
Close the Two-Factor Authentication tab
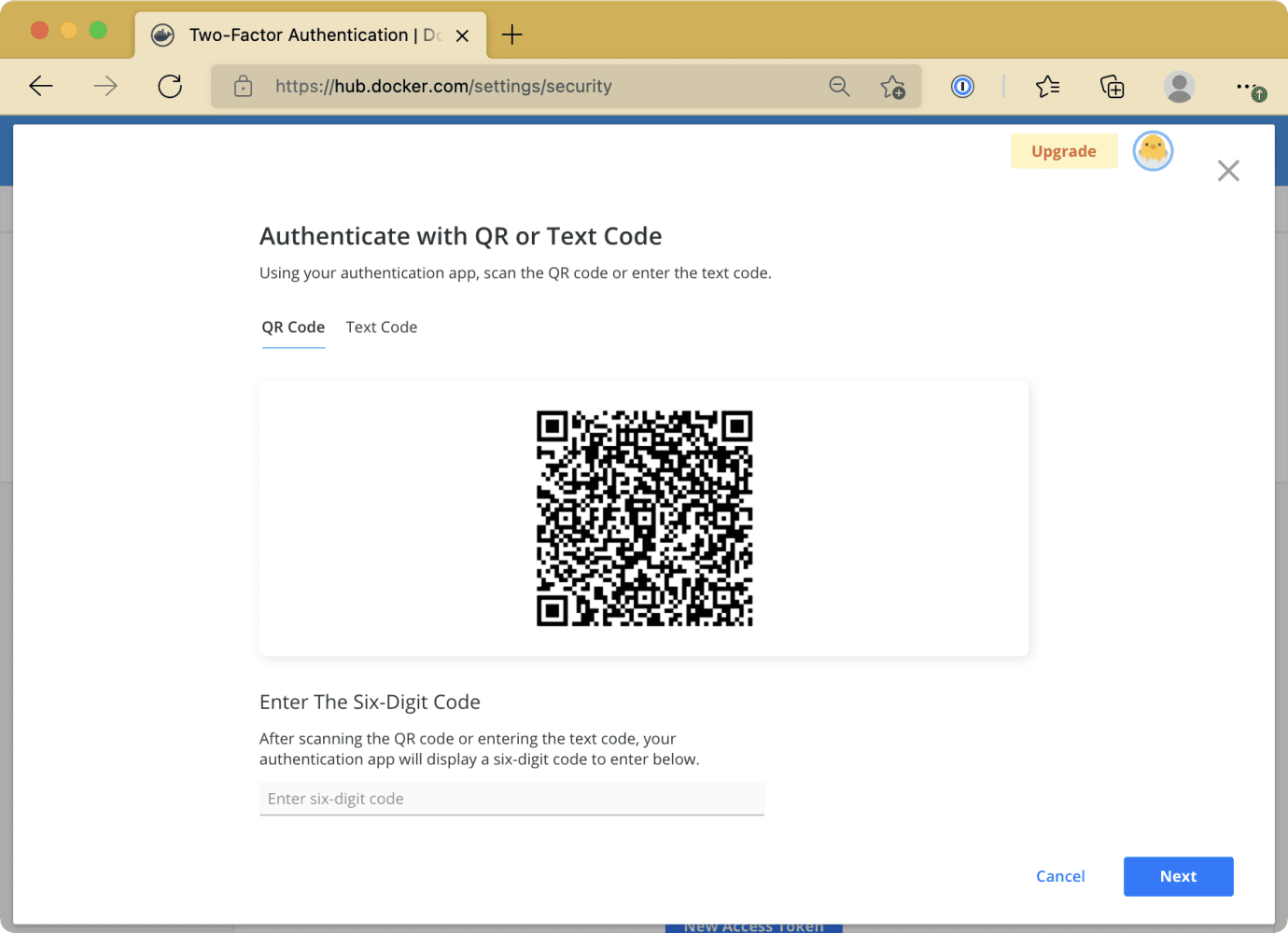[x=462, y=35]
